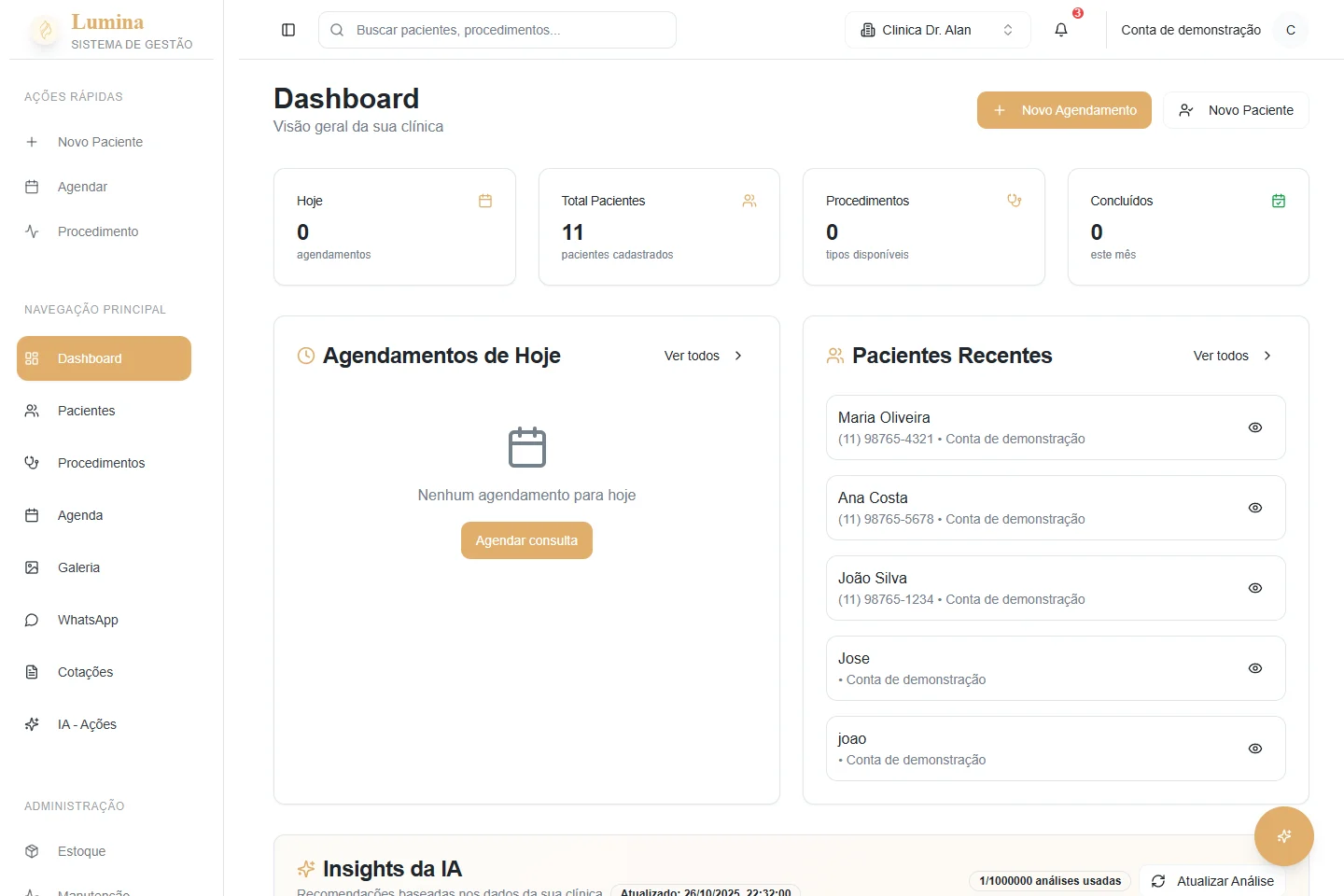The image size is (1344, 896).
Task: Open the Galeria section
Action: point(104,567)
